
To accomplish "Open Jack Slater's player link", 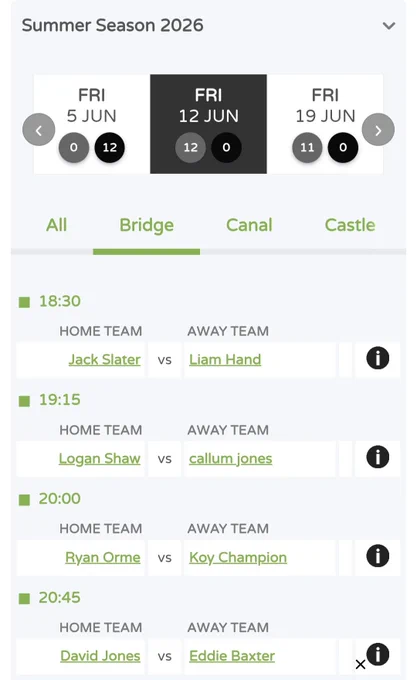I will [x=104, y=360].
